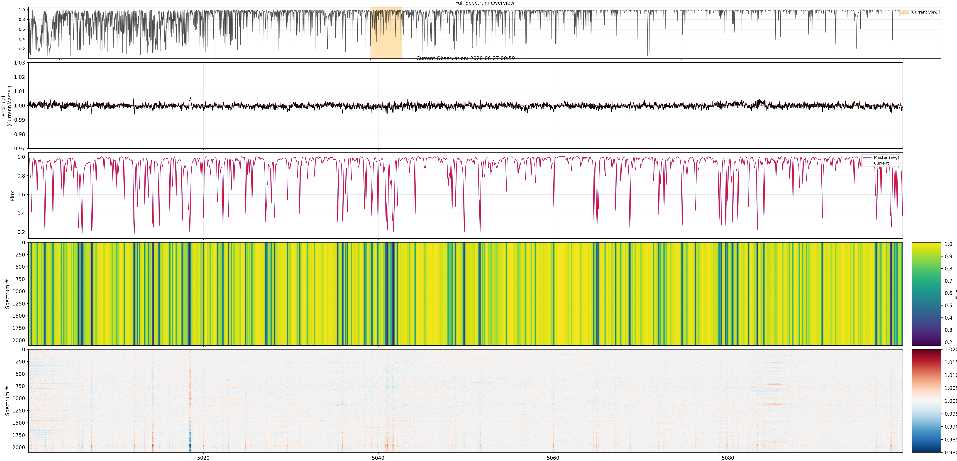Click the 5080 tick label on bottom axis
The image size is (957, 461).
point(727,458)
